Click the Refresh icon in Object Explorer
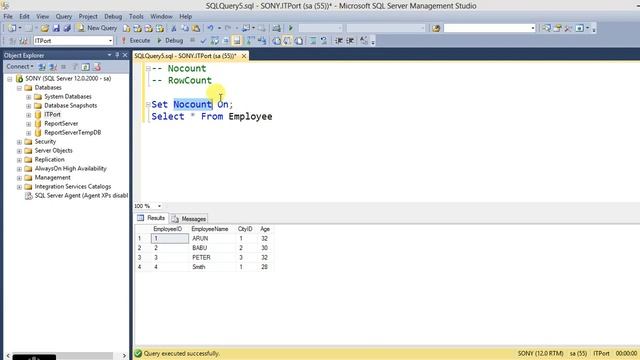 85,67
